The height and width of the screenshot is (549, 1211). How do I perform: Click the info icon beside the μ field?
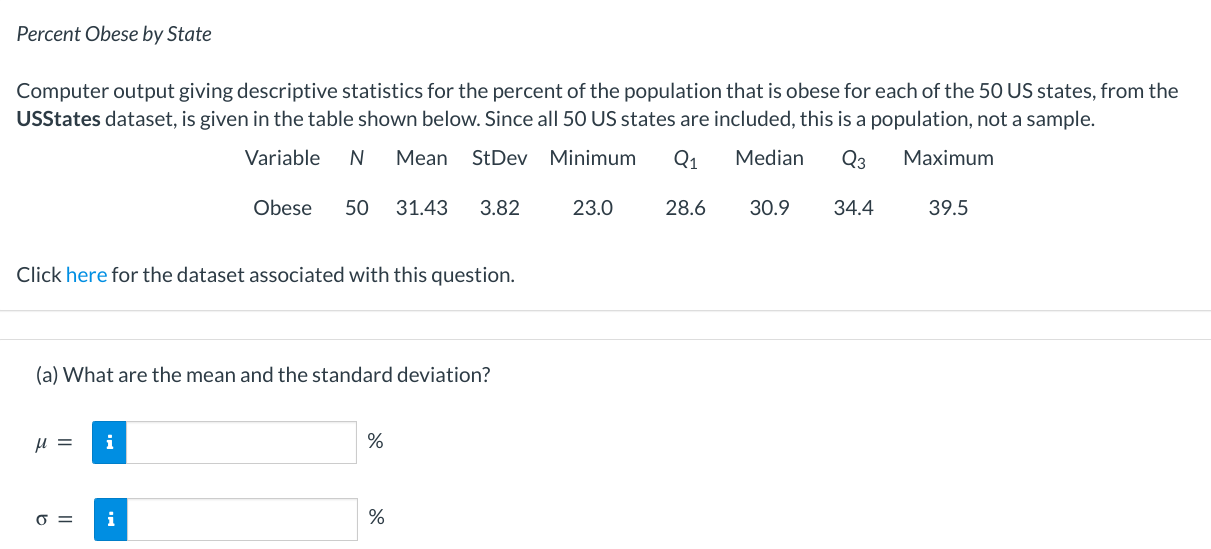click(110, 442)
